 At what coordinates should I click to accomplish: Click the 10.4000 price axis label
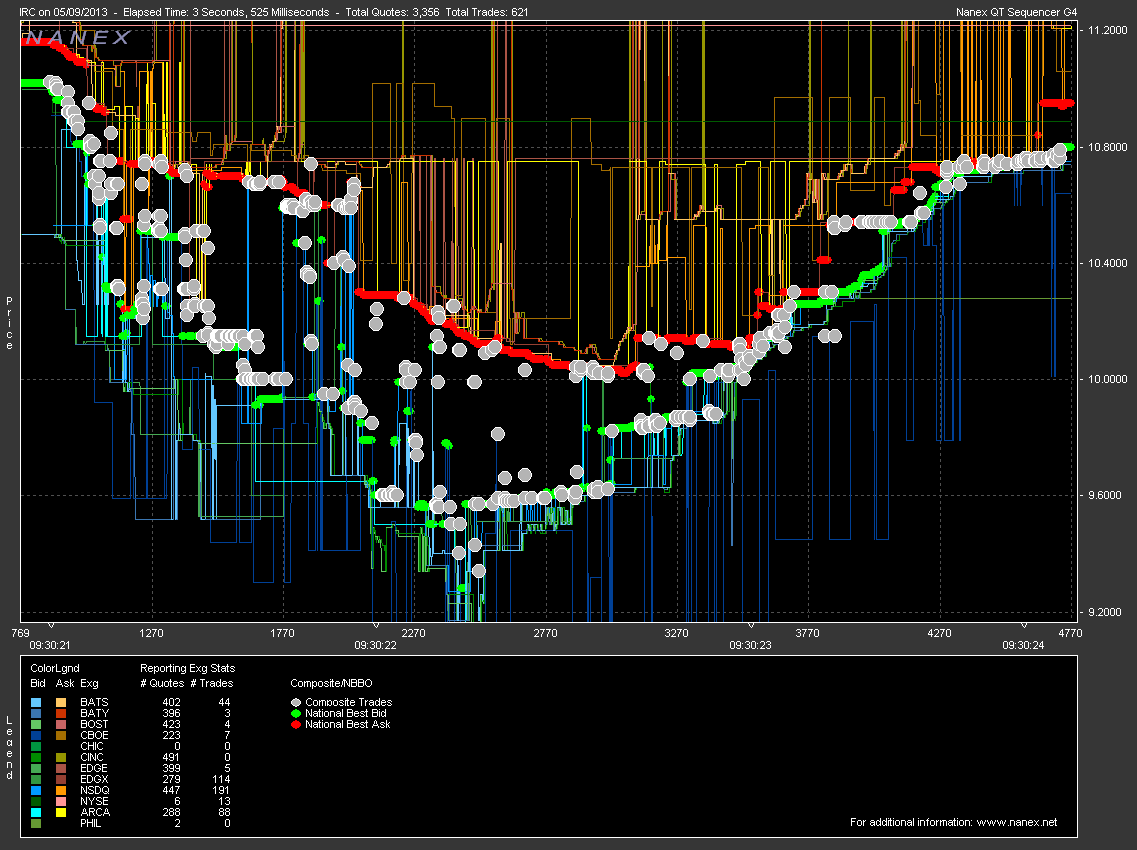click(1107, 263)
